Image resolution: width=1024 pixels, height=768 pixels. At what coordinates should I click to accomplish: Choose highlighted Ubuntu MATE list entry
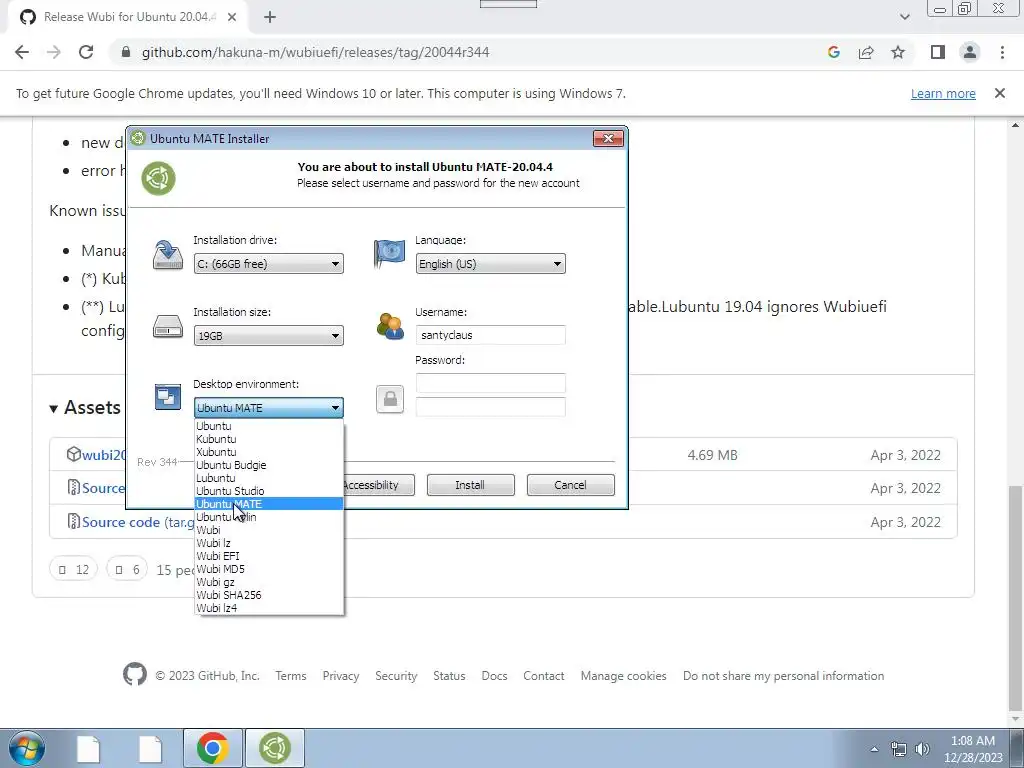click(x=268, y=504)
